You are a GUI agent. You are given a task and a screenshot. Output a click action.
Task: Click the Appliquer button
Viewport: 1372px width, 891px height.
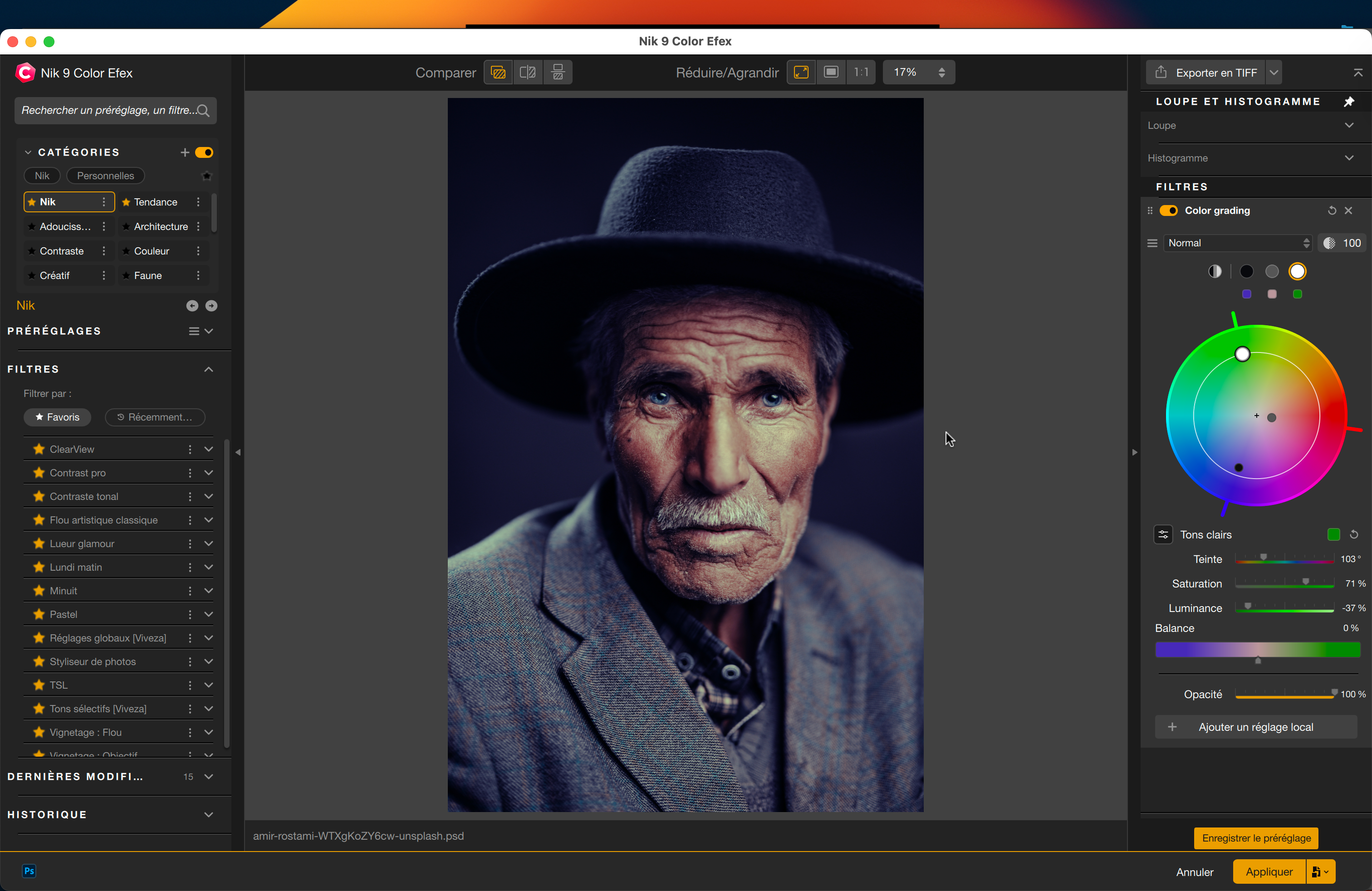point(1268,871)
